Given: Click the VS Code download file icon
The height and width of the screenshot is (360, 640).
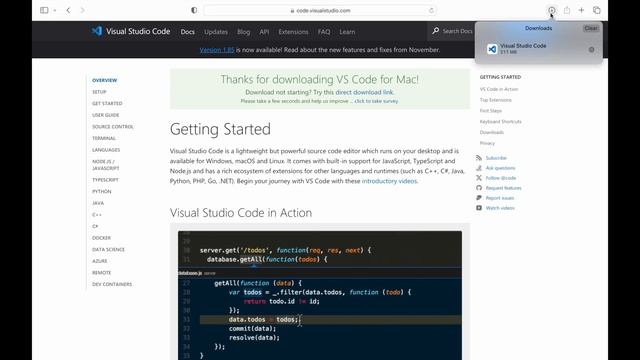Looking at the screenshot, I should click(492, 49).
